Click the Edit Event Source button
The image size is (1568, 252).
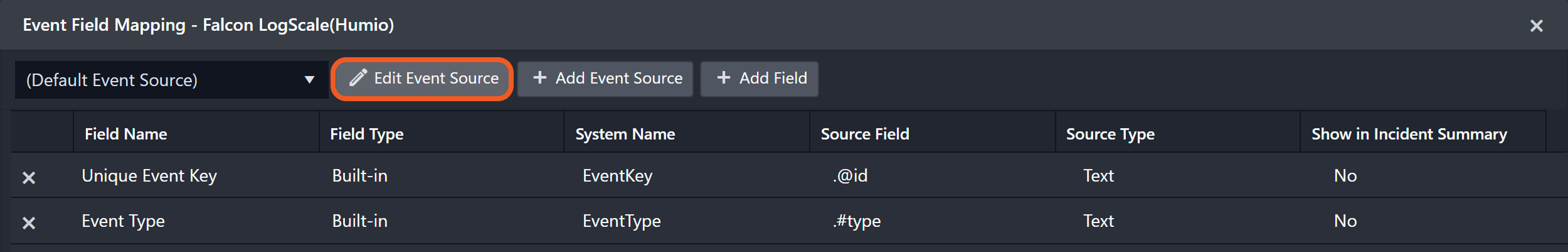(423, 79)
